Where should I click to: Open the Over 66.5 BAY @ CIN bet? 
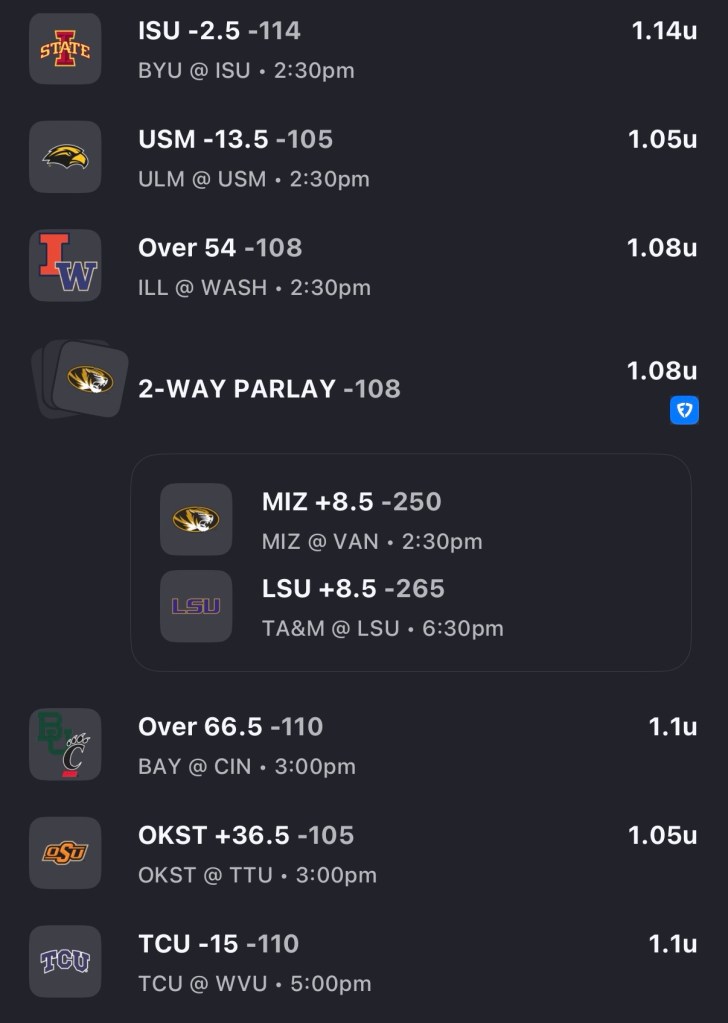pos(230,727)
